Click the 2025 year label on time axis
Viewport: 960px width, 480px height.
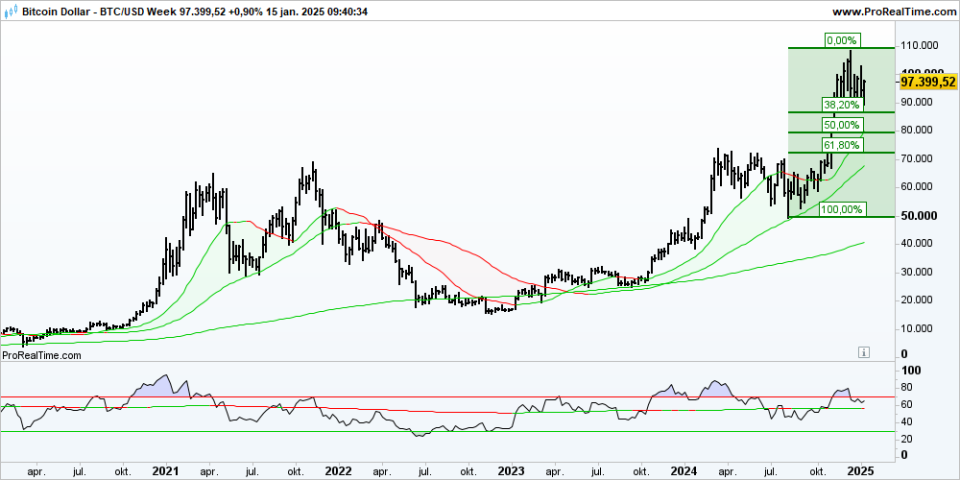pyautogui.click(x=859, y=471)
